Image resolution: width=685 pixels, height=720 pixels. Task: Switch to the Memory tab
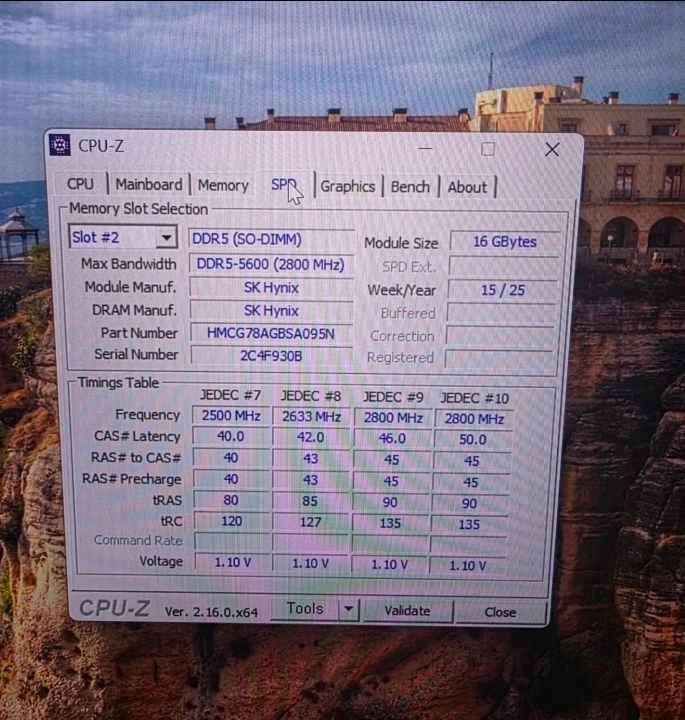tap(223, 186)
